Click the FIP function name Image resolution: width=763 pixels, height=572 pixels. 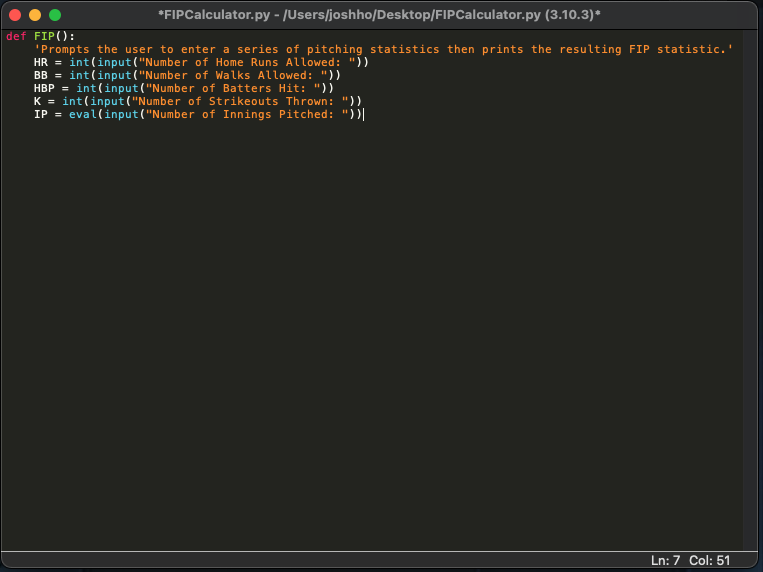(44, 37)
